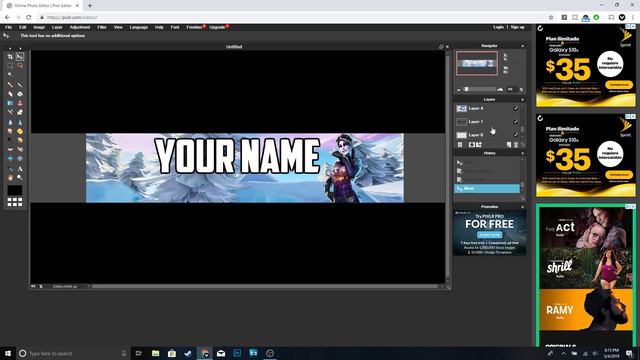Toggle visibility checkbox for Layer 0
The width and height of the screenshot is (640, 360).
(x=516, y=135)
